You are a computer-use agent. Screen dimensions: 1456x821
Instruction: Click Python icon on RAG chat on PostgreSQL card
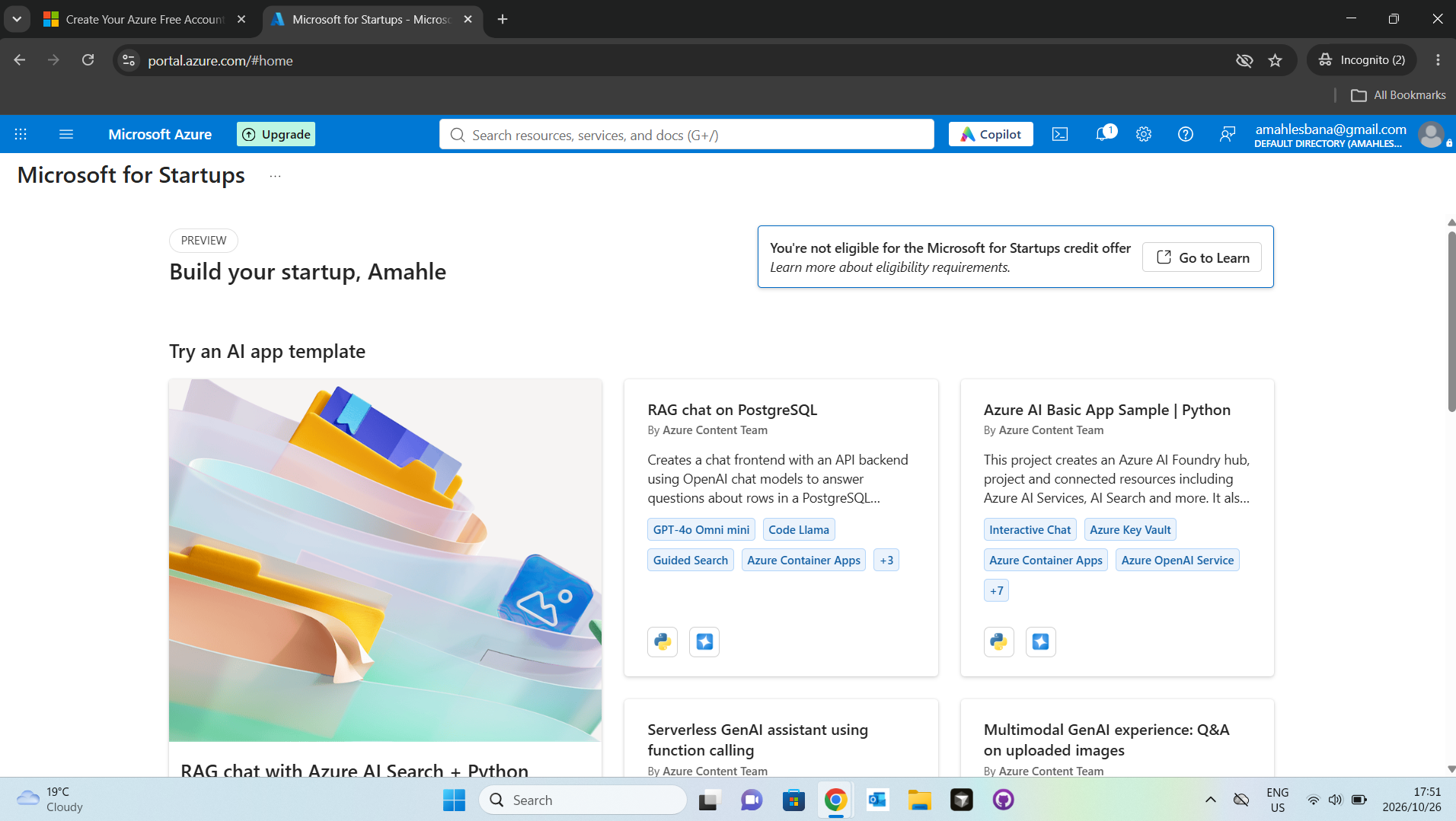[663, 642]
